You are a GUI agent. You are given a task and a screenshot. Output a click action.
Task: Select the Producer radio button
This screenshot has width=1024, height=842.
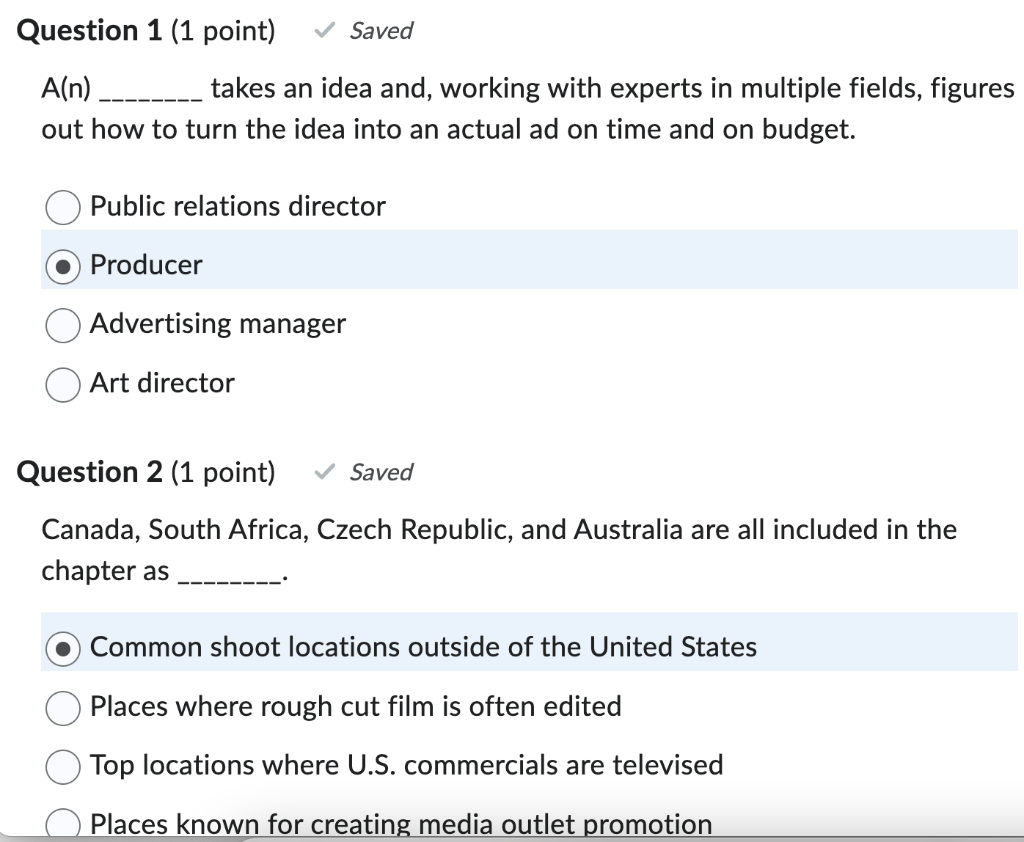tap(62, 265)
